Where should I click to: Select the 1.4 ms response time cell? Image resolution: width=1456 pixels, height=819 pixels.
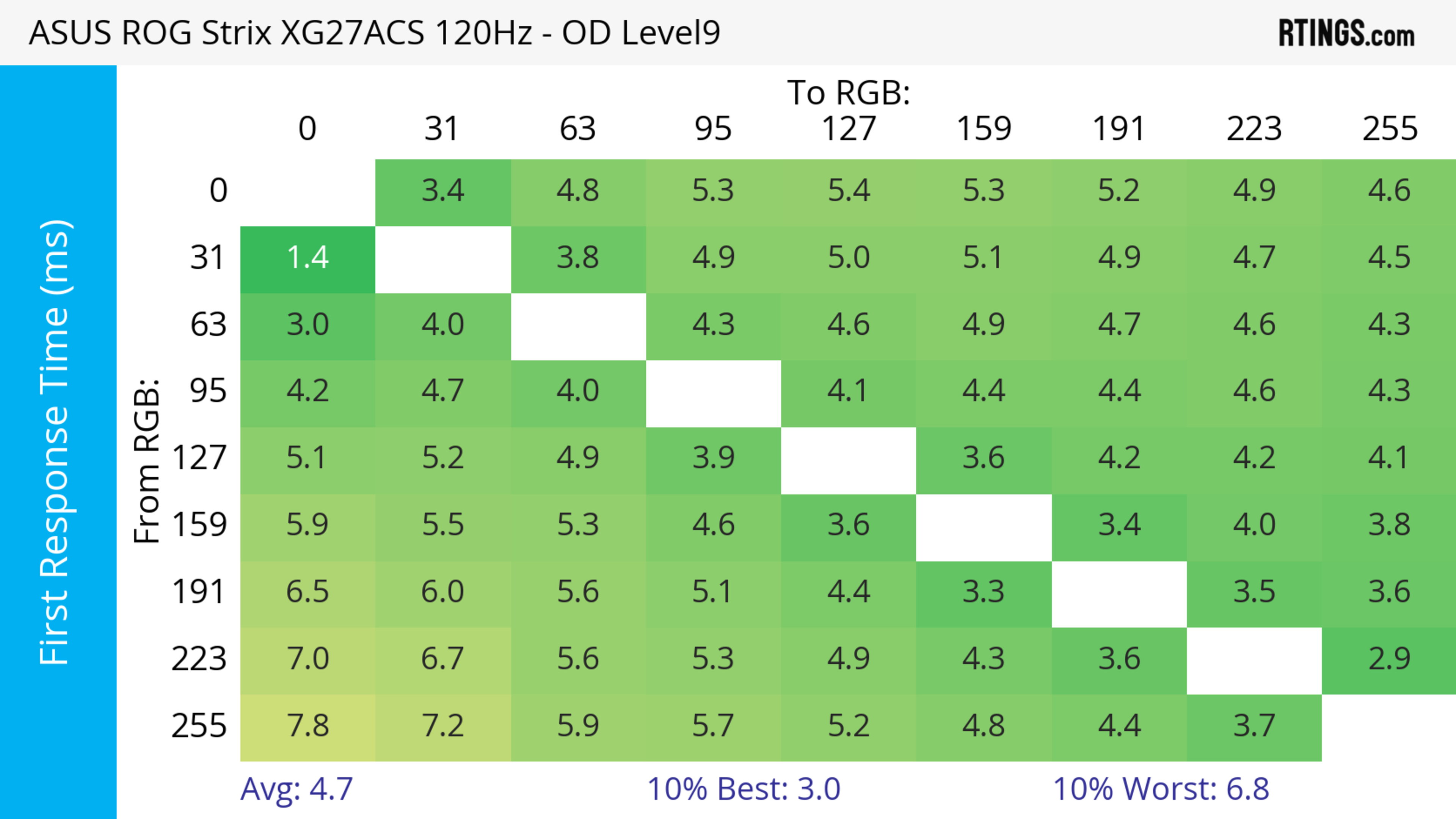point(308,258)
